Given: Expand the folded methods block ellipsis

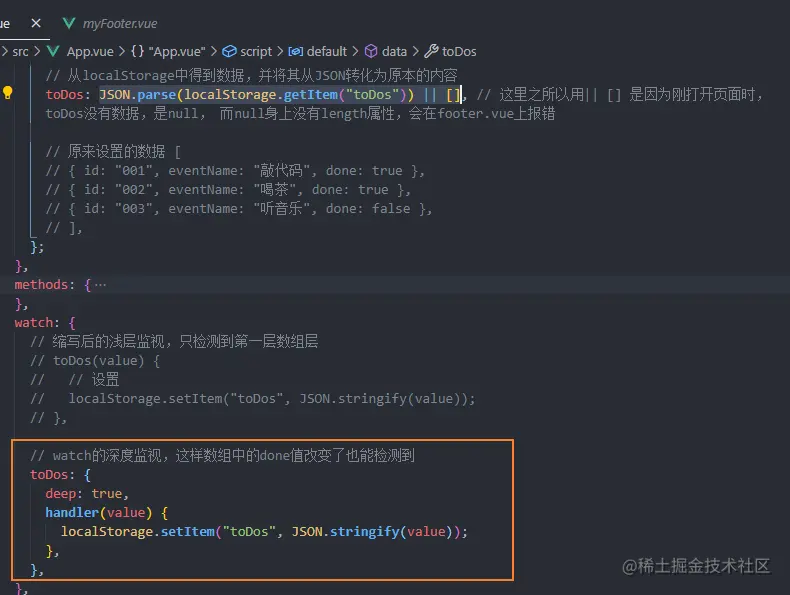Looking at the screenshot, I should [x=100, y=285].
